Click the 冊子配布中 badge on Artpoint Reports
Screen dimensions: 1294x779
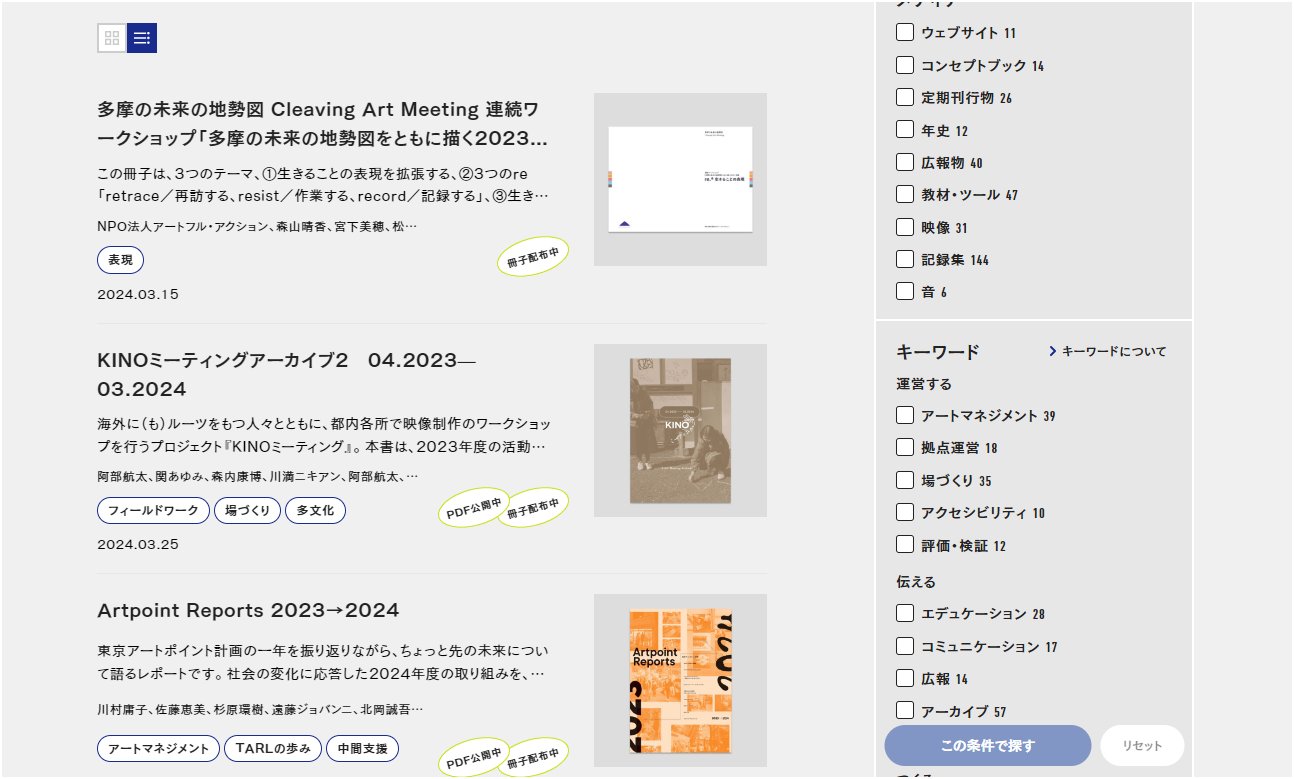point(533,758)
